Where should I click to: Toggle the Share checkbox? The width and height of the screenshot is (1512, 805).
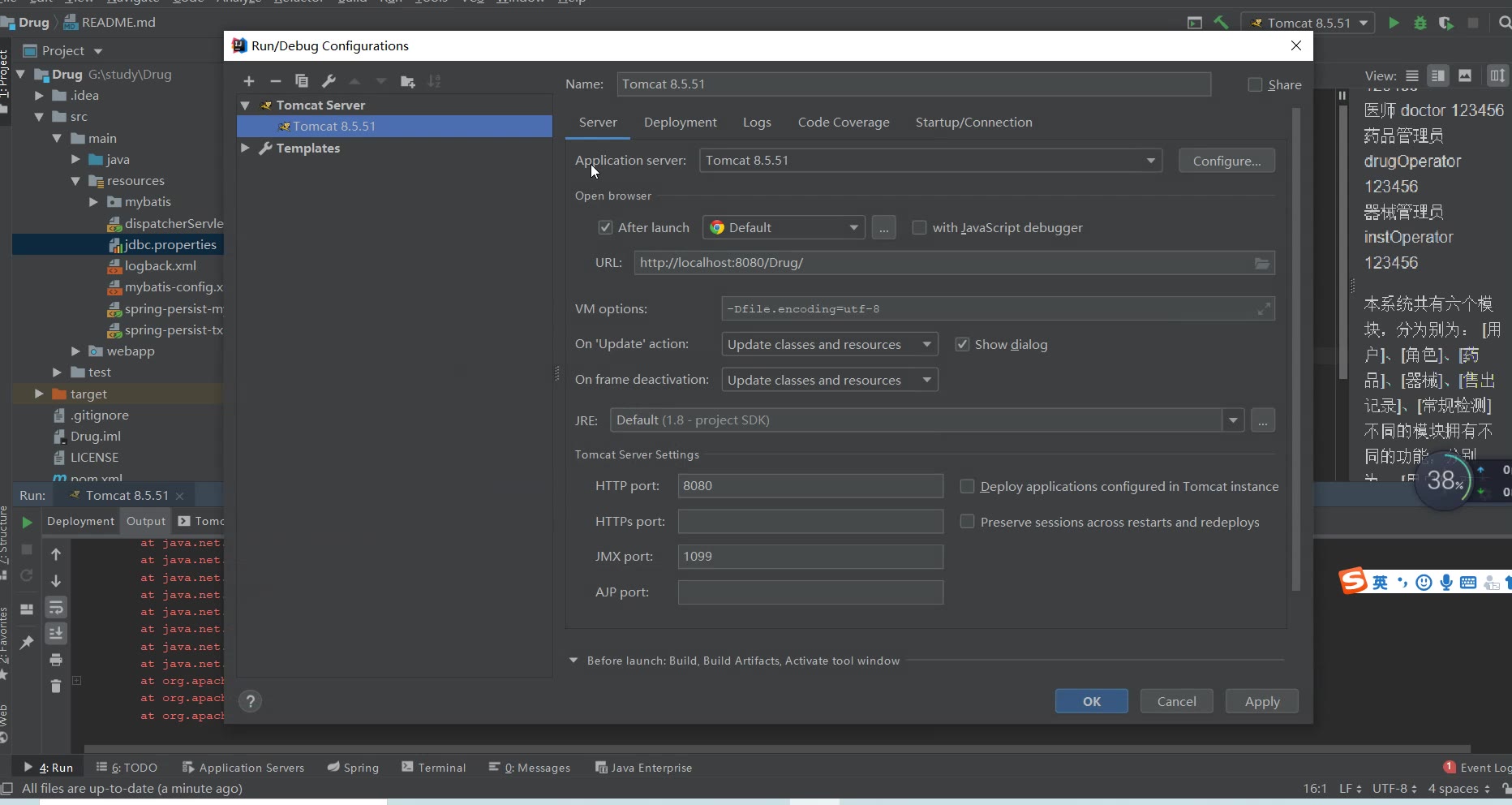1255,84
